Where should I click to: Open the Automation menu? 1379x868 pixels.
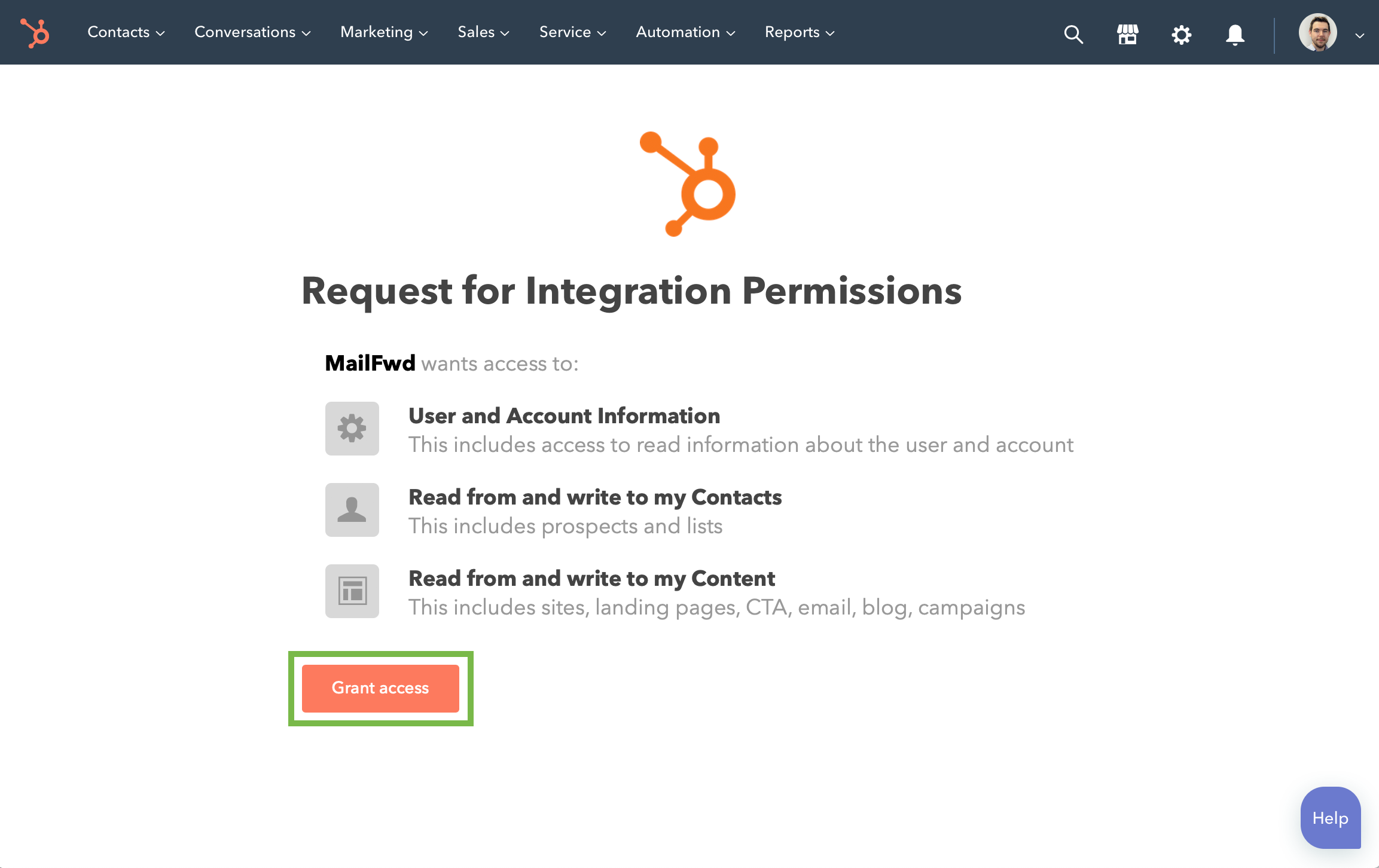point(685,32)
